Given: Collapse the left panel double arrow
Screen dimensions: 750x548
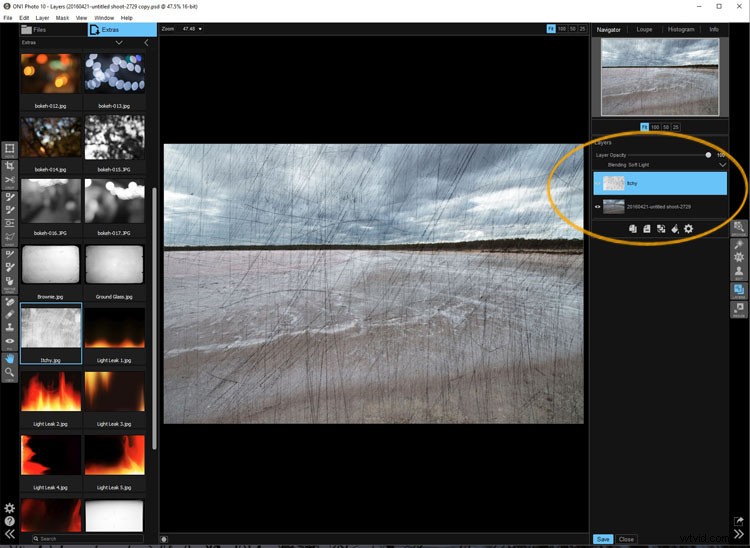Looking at the screenshot, I should [x=9, y=535].
